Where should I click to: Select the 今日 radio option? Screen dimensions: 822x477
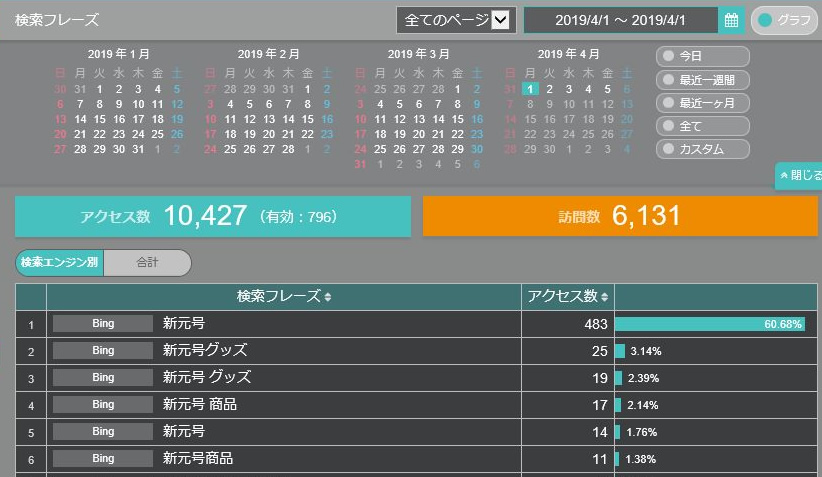702,56
